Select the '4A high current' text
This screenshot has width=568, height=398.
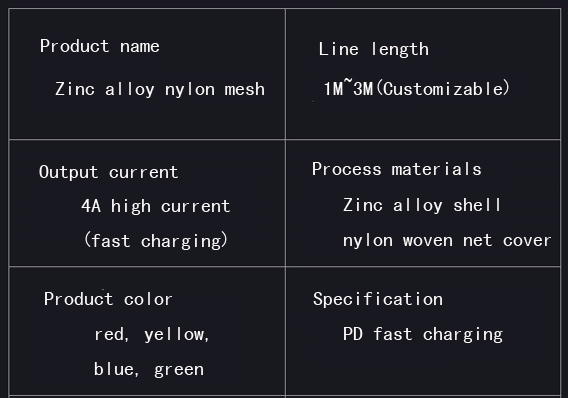(x=156, y=206)
